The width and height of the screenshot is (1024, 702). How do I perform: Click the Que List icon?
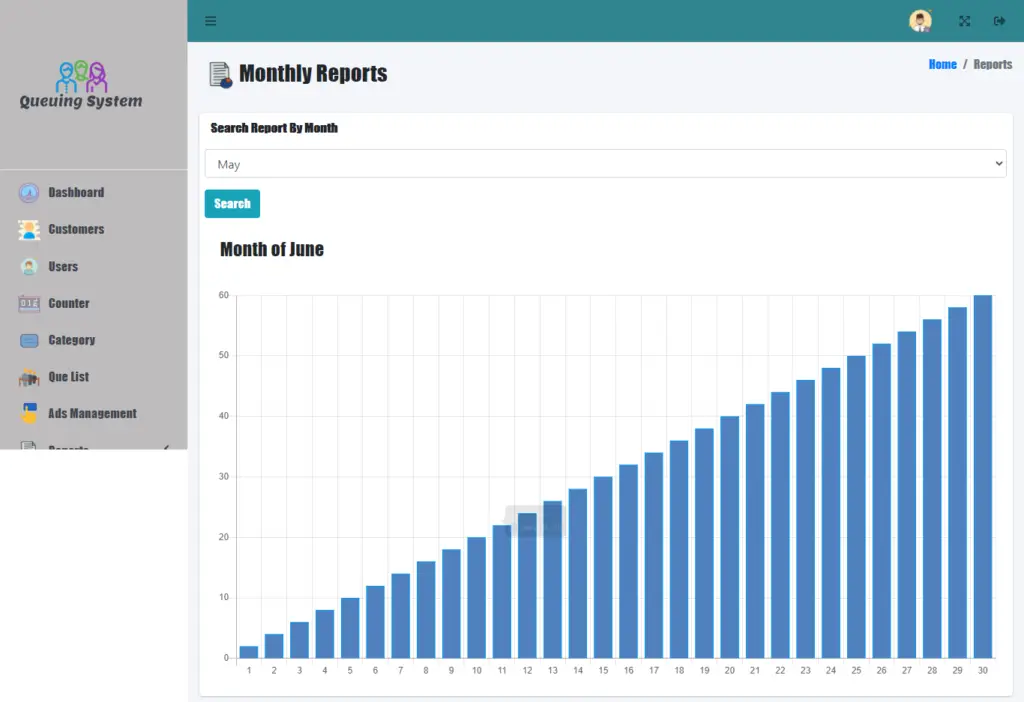tap(29, 377)
